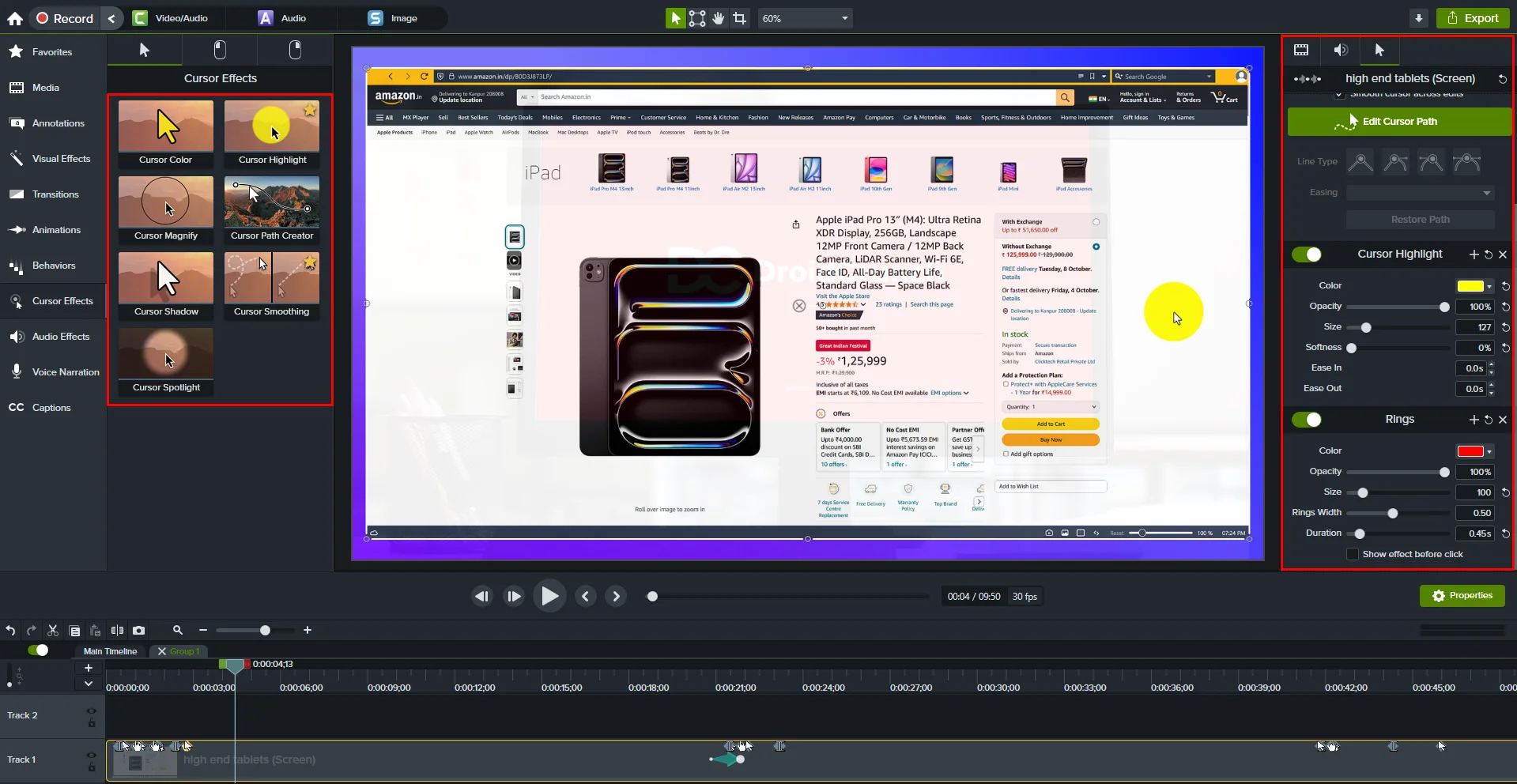This screenshot has width=1517, height=784.
Task: Take a snapshot with camera icon
Action: coord(139,631)
